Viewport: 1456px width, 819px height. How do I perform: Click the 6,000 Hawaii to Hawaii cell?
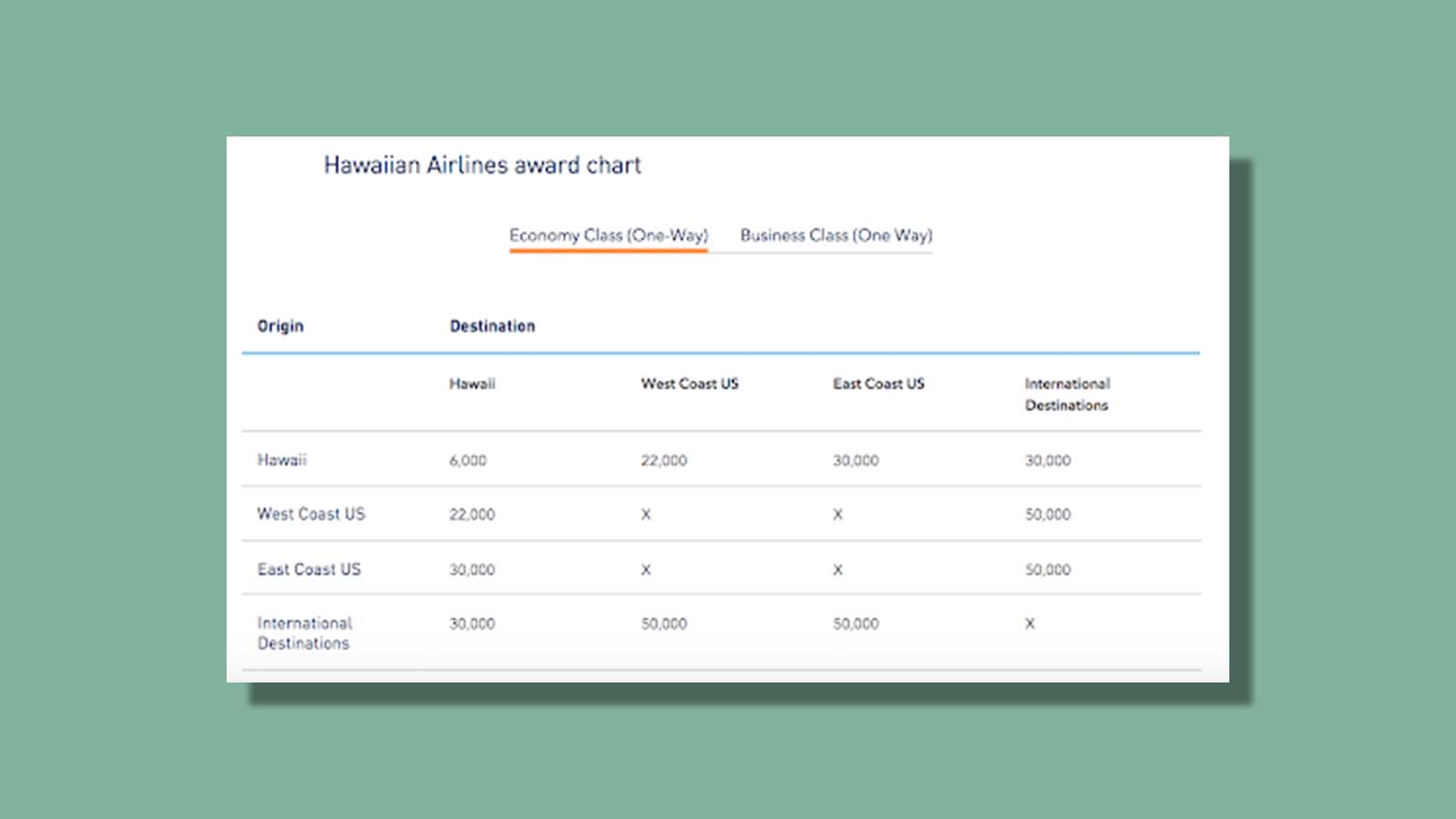tap(468, 460)
